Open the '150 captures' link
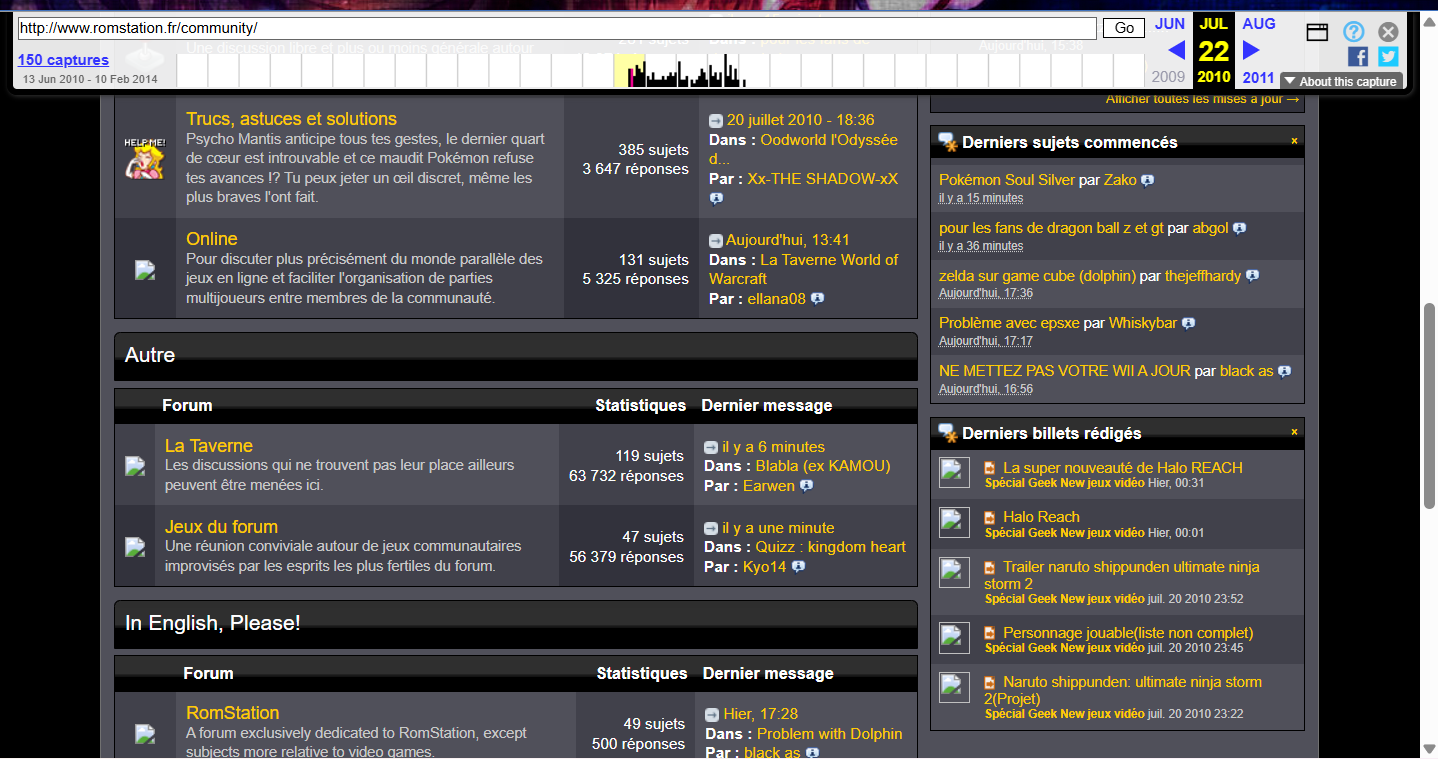The image size is (1438, 759). [x=63, y=60]
